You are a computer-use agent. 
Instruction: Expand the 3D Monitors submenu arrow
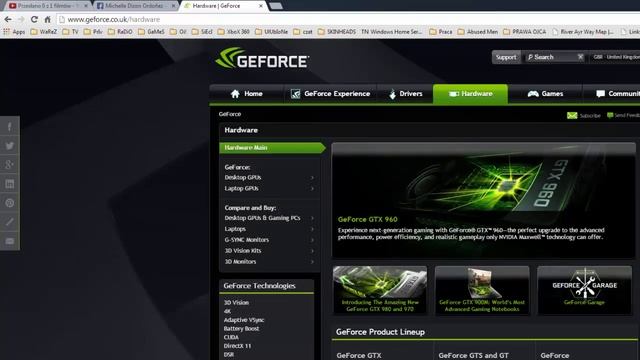(312, 262)
